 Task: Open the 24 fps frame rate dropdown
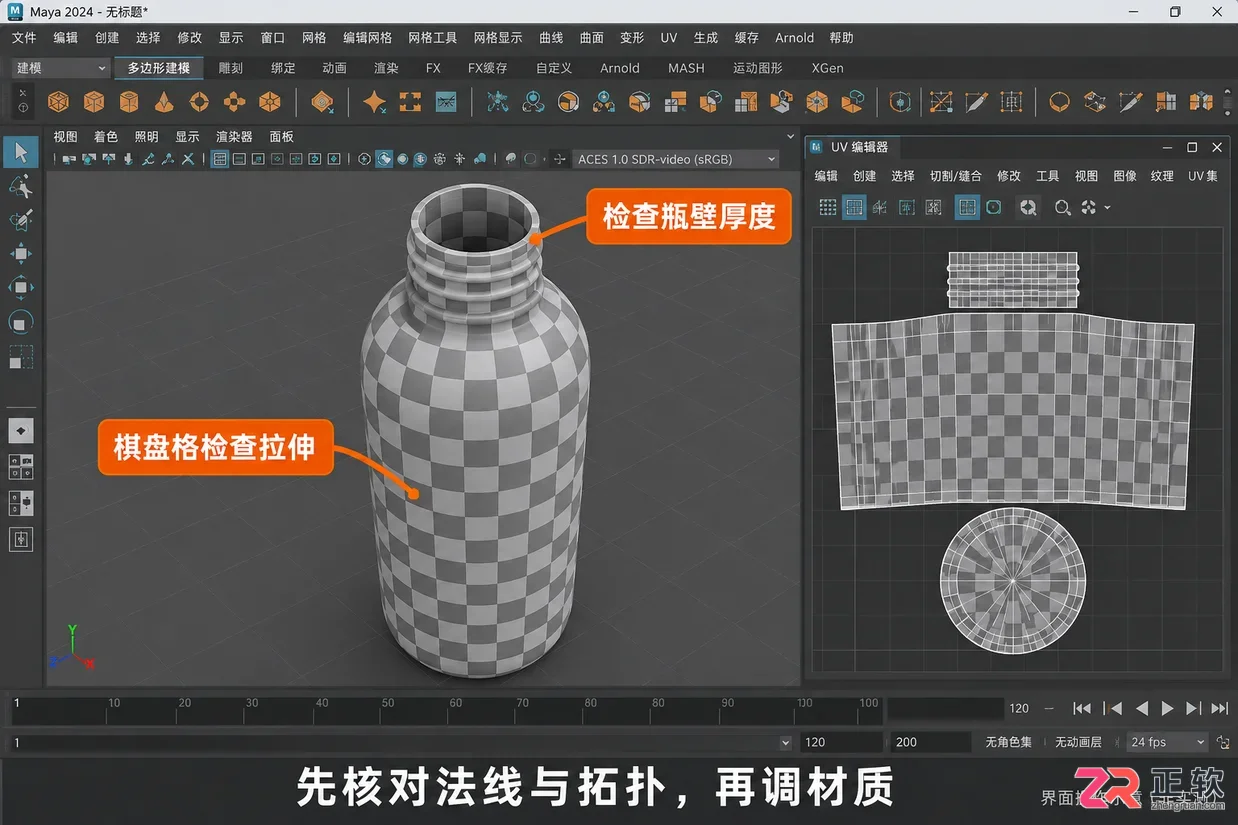pos(1167,742)
